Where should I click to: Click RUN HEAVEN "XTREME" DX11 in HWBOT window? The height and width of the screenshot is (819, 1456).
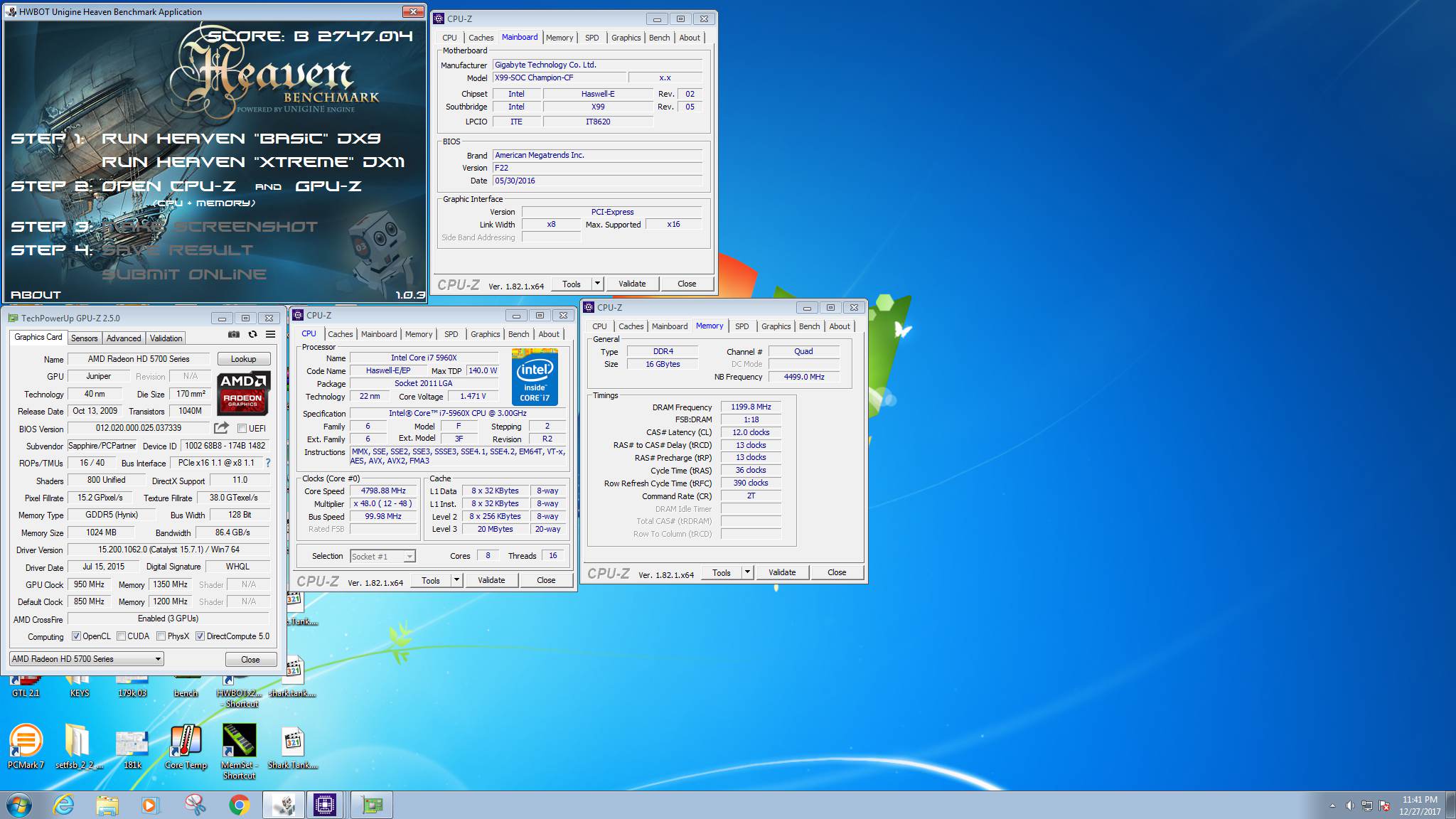253,161
